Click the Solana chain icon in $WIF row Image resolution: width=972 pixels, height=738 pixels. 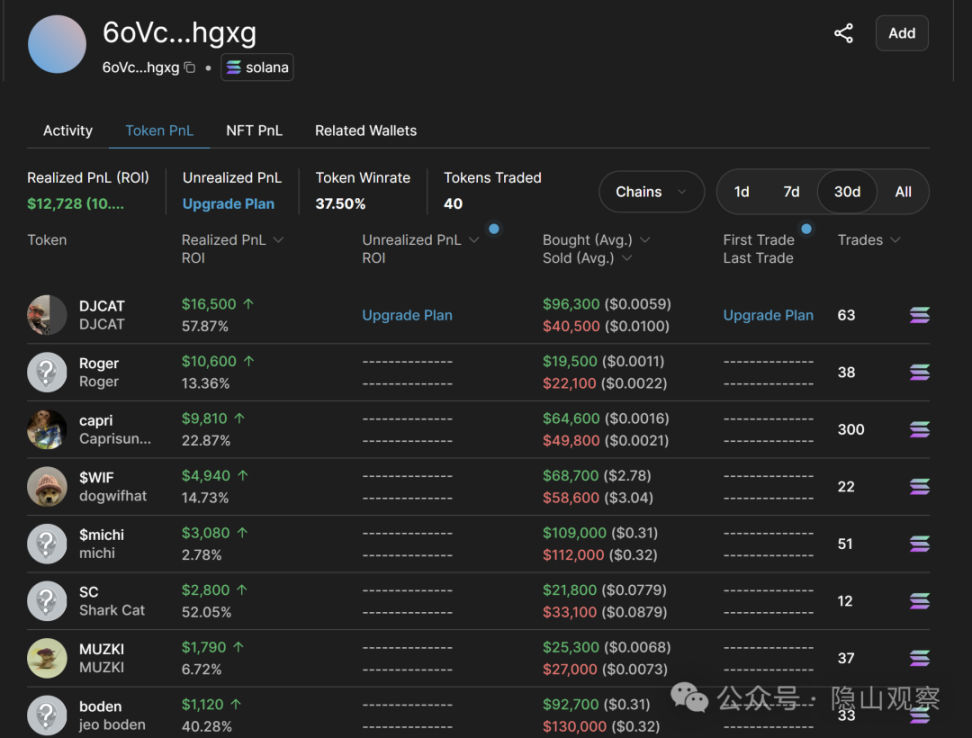[919, 487]
